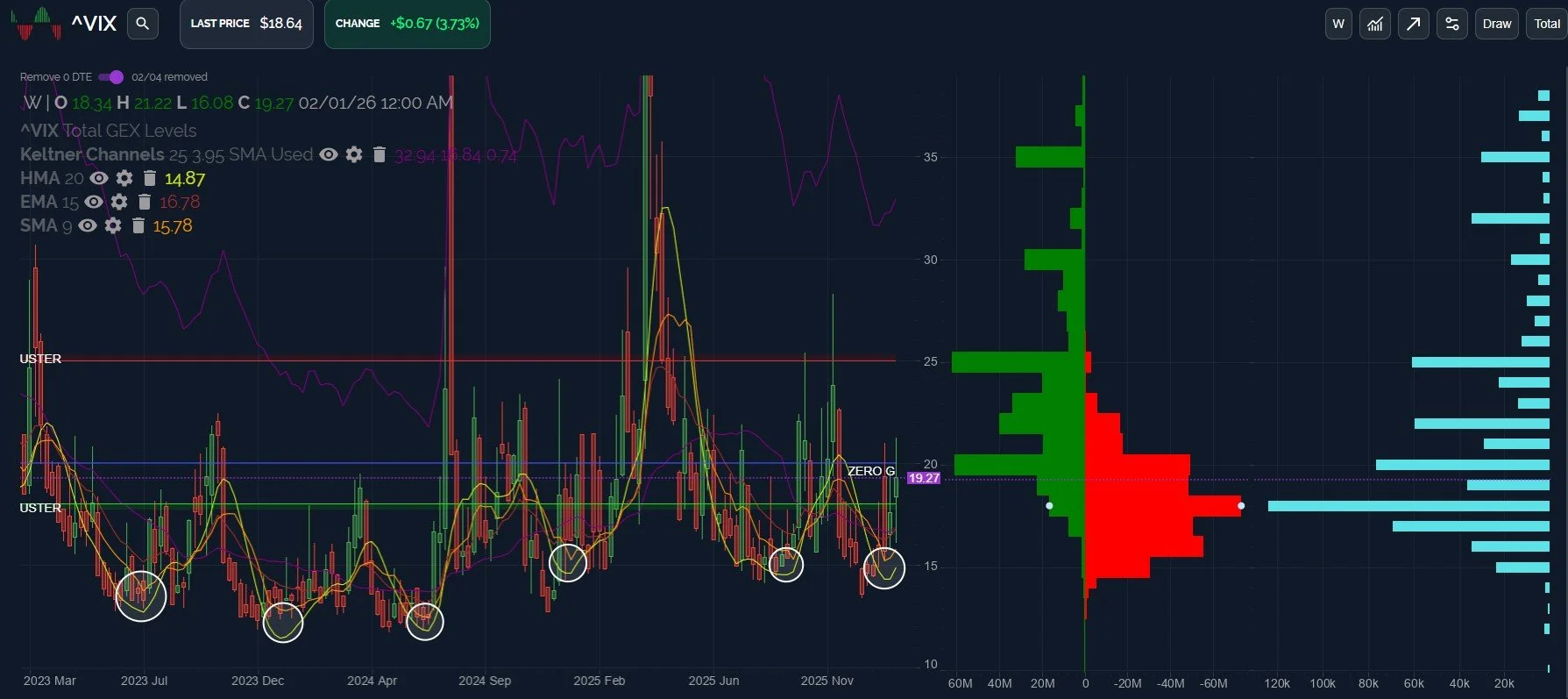The height and width of the screenshot is (699, 1568).
Task: Delete the SMA 9 indicator
Action: point(138,225)
